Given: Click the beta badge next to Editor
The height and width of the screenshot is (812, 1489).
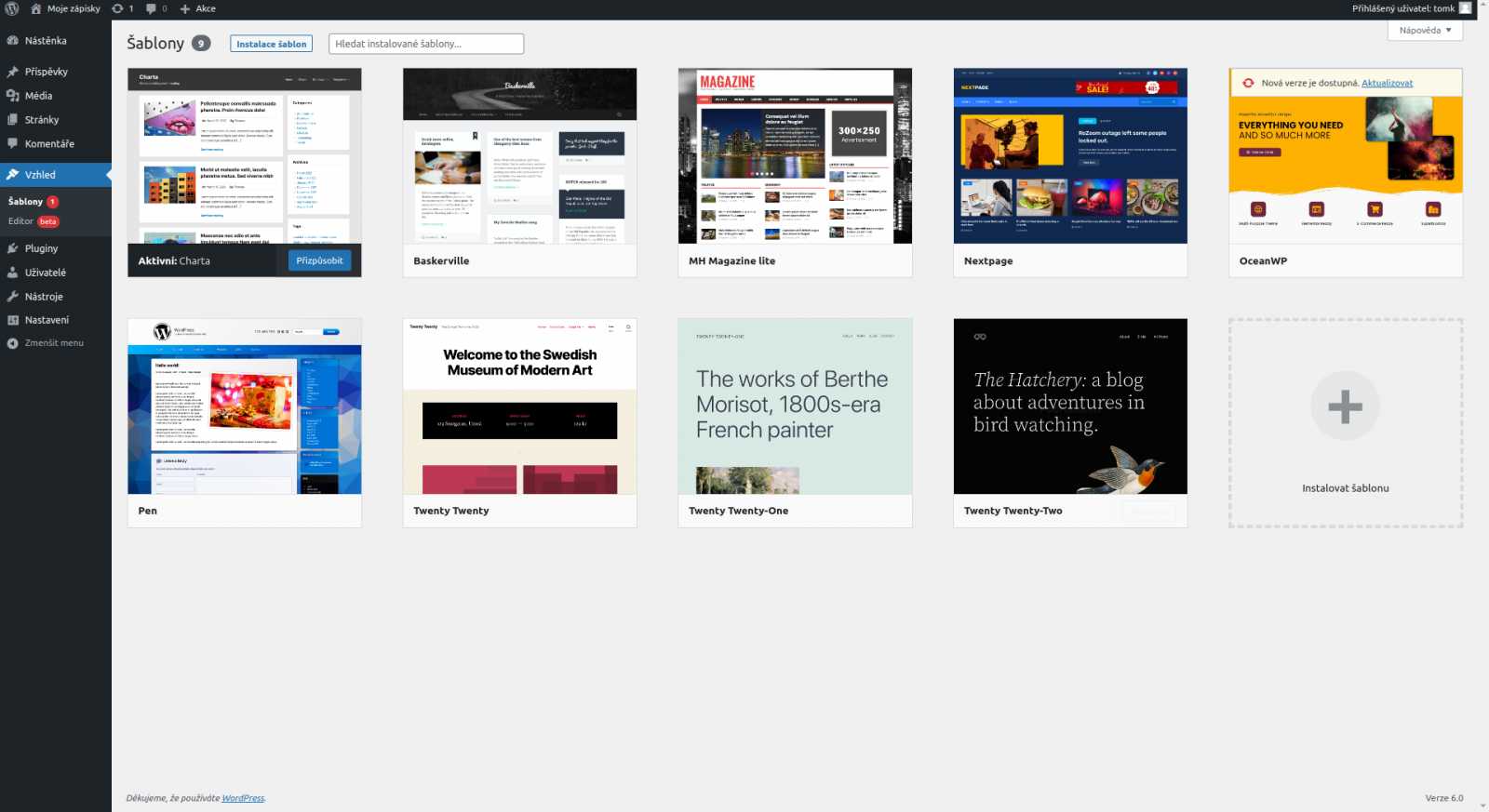Looking at the screenshot, I should click(x=48, y=221).
